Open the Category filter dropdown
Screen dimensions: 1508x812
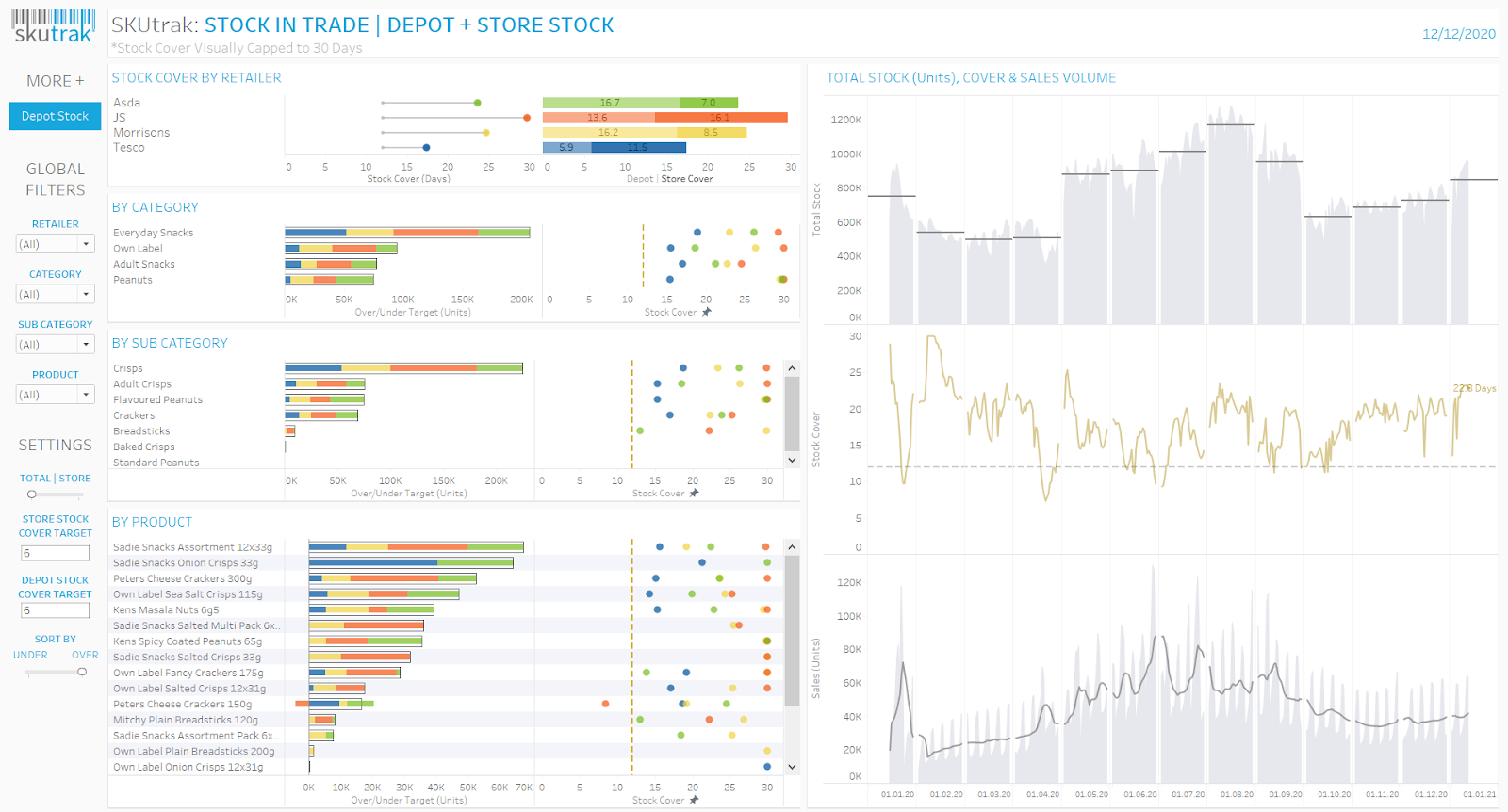(x=56, y=294)
